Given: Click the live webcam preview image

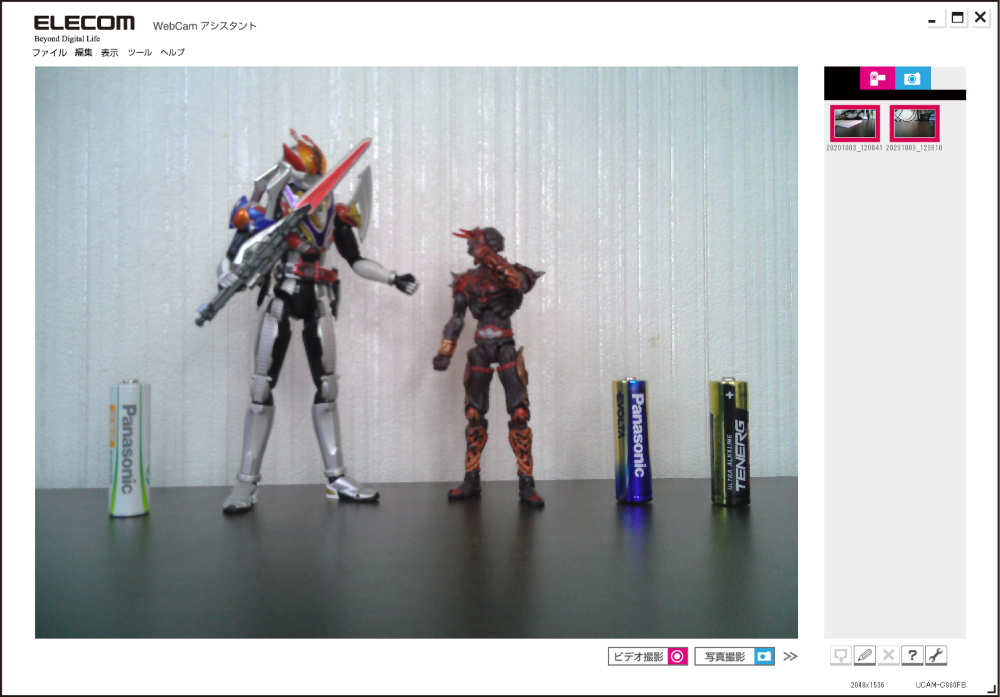Looking at the screenshot, I should (x=416, y=352).
